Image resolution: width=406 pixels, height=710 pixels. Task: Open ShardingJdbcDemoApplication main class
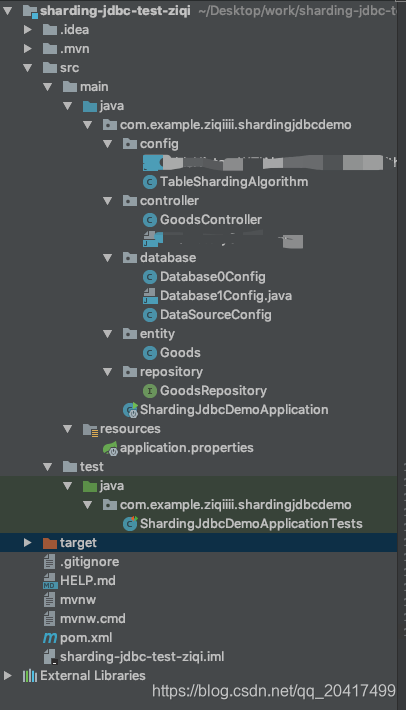coord(234,410)
